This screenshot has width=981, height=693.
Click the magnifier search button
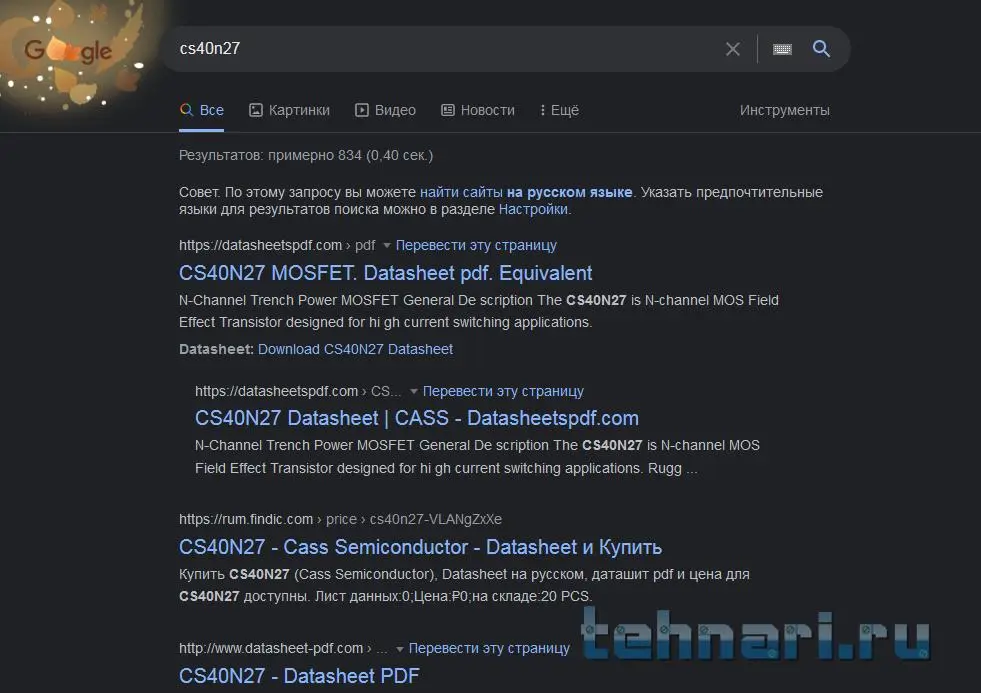821,49
